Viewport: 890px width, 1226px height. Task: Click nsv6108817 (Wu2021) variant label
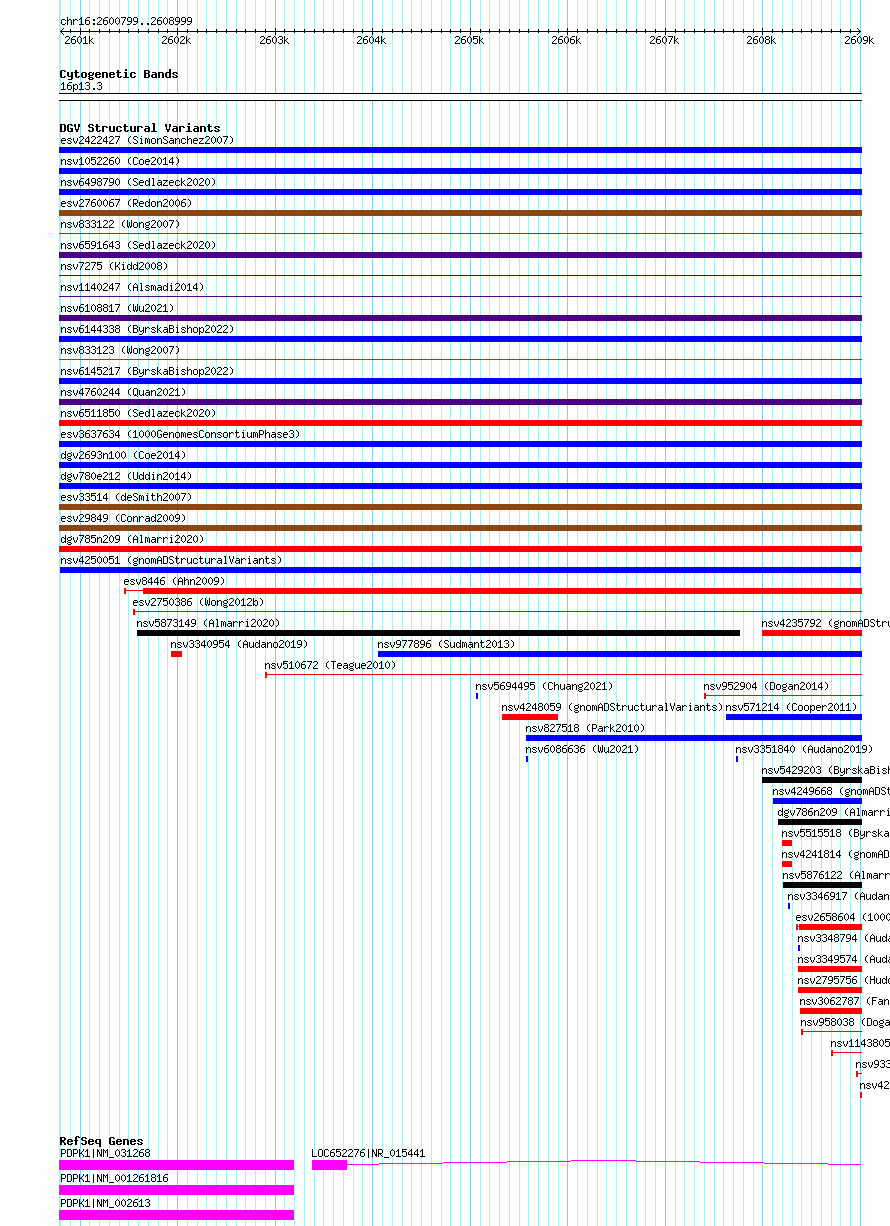coord(117,308)
